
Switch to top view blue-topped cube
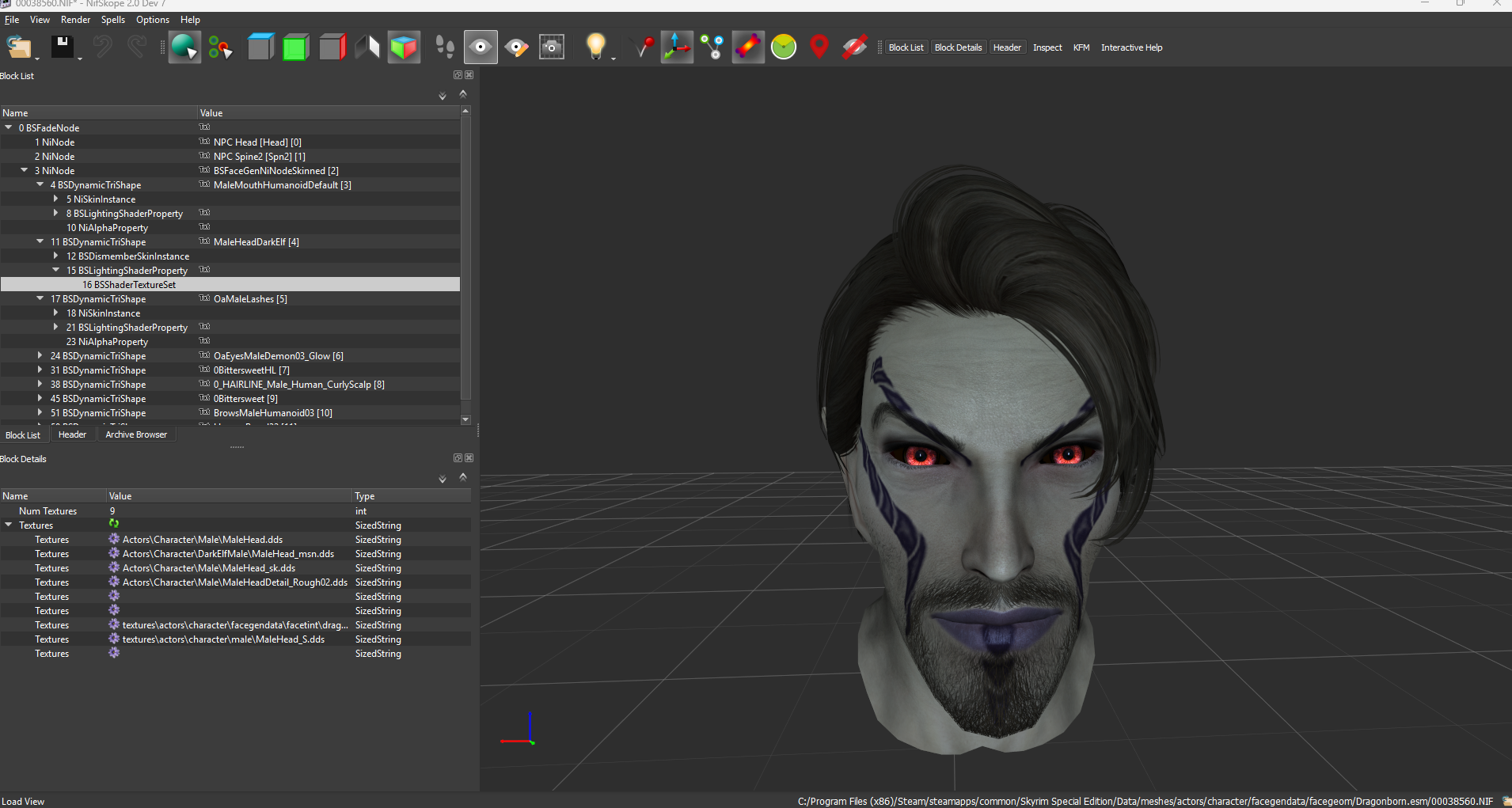(x=260, y=47)
